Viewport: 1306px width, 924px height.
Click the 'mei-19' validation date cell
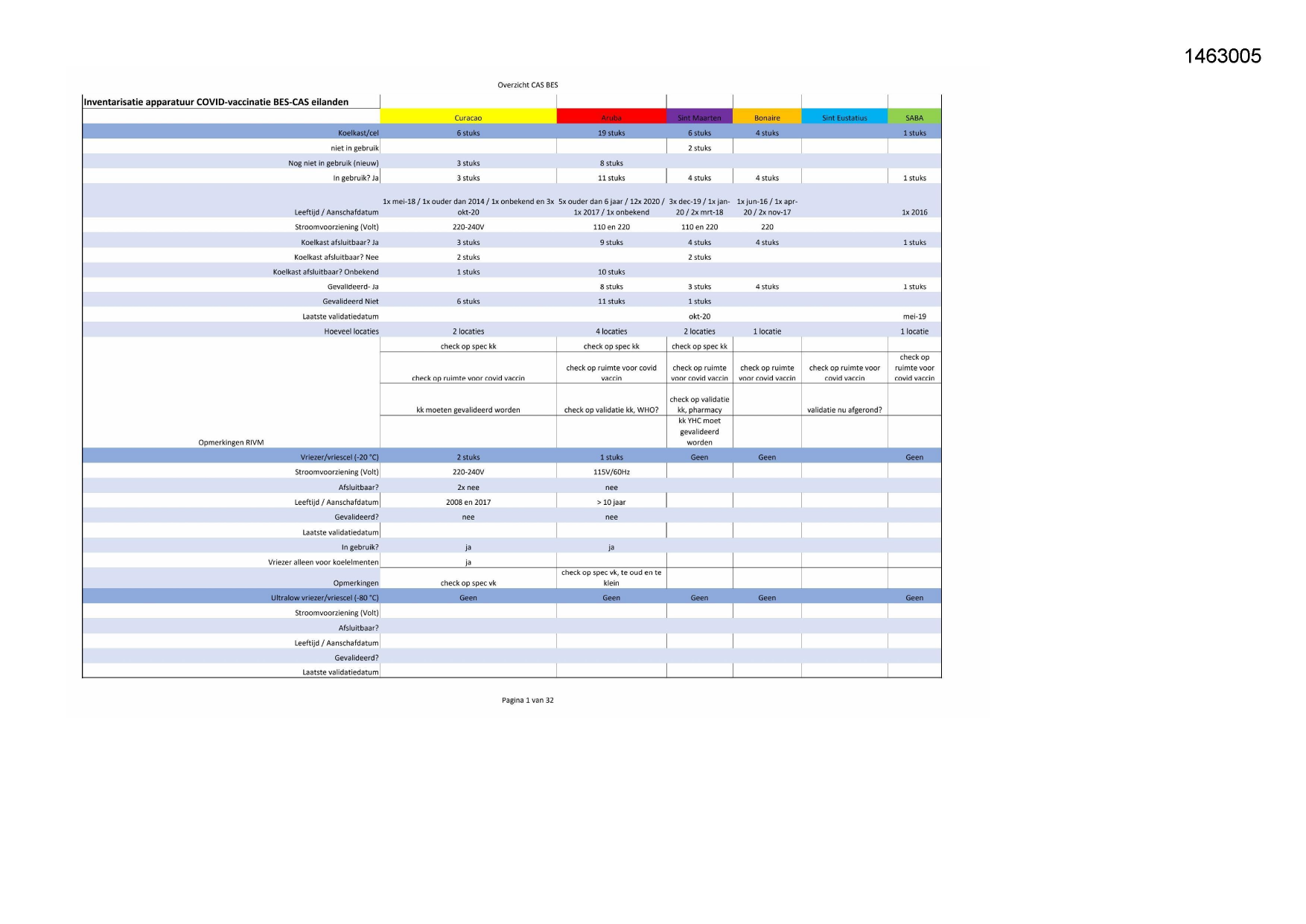click(x=914, y=316)
